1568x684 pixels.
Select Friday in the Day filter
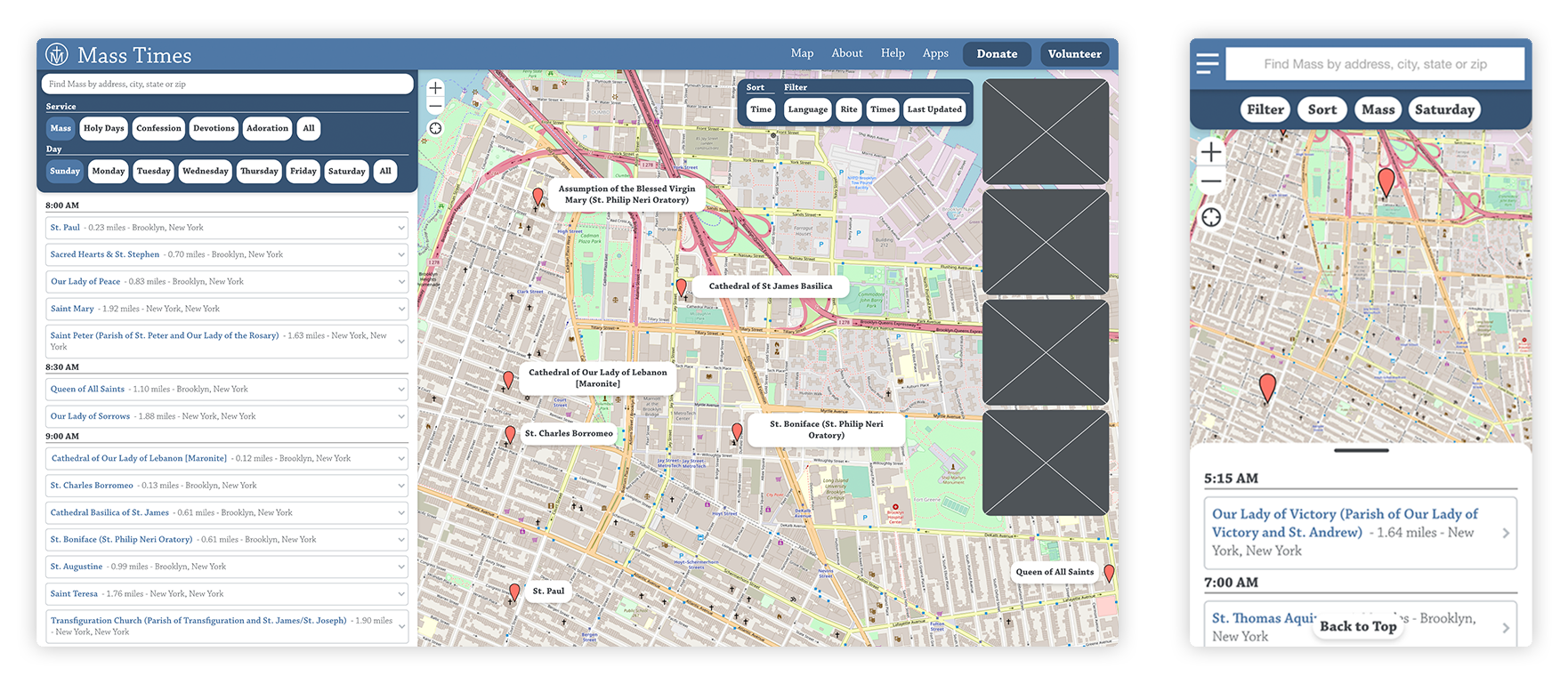coord(303,171)
